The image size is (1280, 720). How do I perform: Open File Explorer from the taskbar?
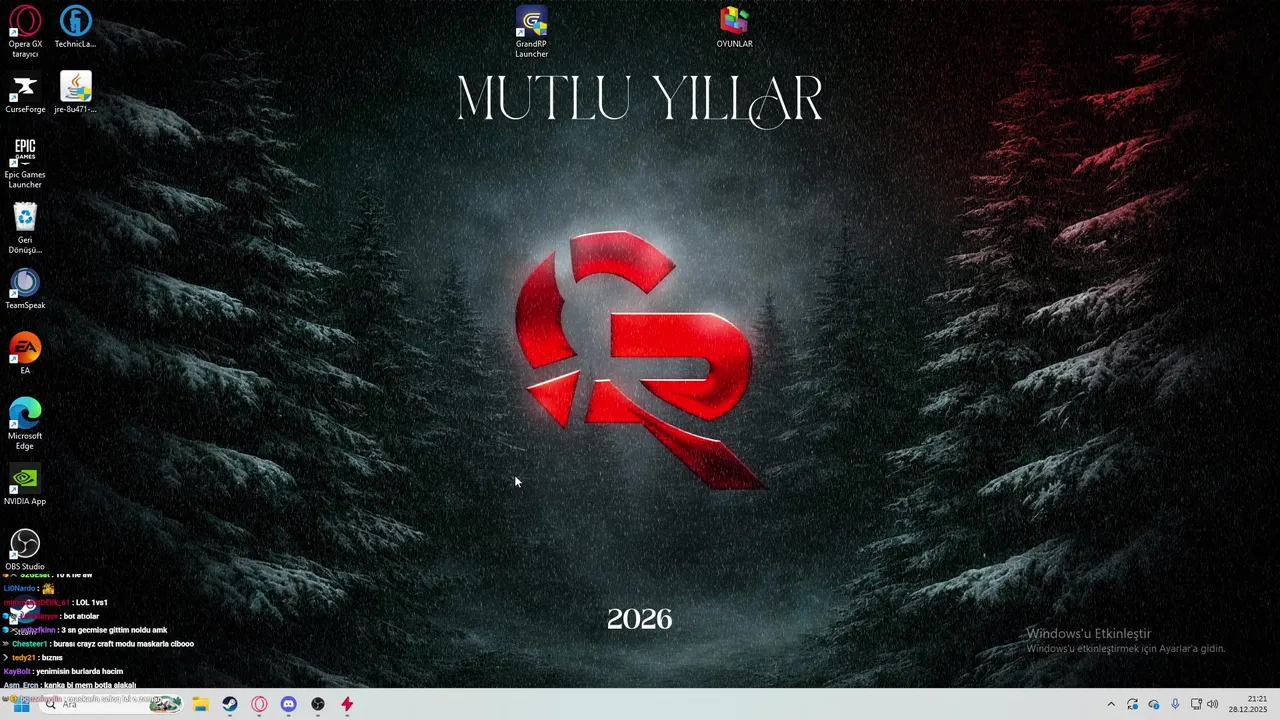tap(200, 704)
